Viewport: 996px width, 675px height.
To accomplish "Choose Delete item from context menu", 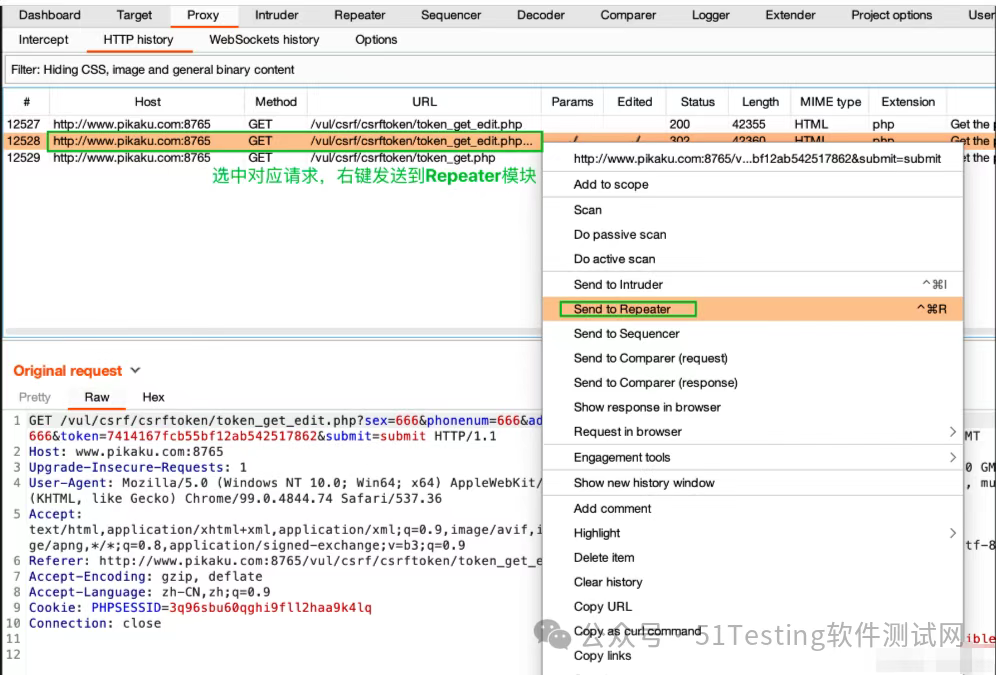I will [753, 558].
